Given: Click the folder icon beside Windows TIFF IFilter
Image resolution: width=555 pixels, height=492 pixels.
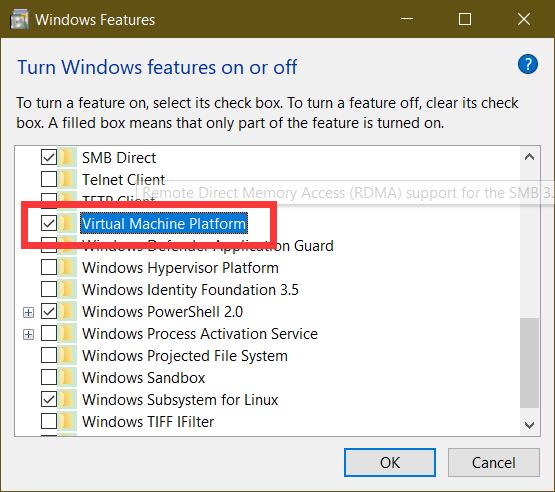Looking at the screenshot, I should 67,422.
